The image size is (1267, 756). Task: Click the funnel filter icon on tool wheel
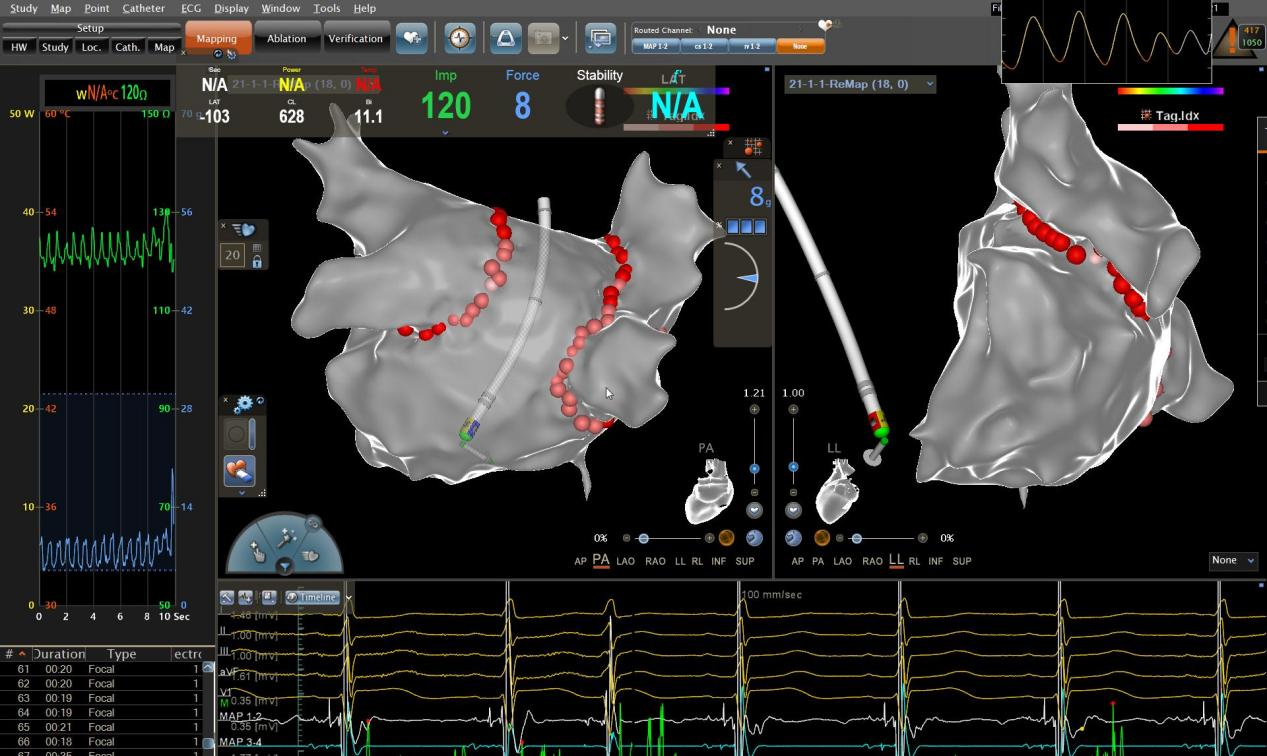(x=285, y=566)
